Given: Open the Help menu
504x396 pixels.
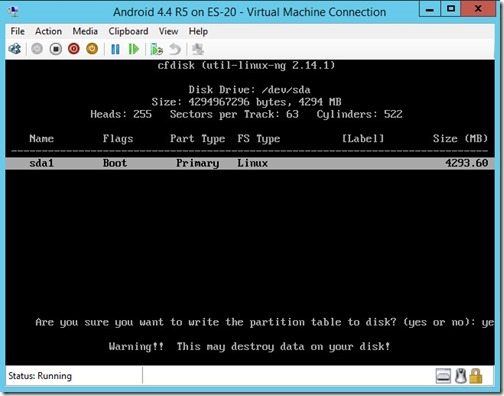Looking at the screenshot, I should tap(198, 31).
